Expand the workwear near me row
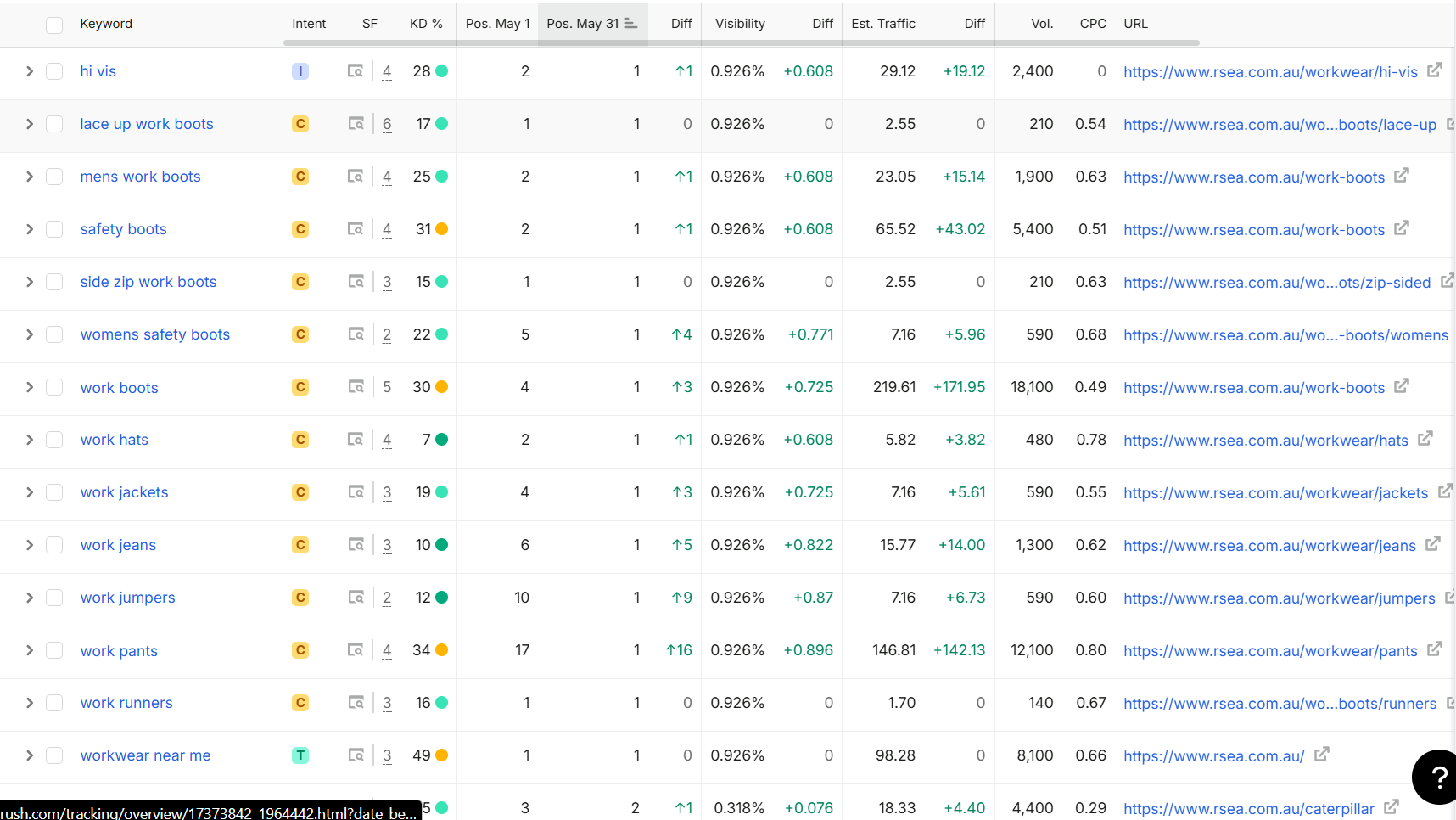 [x=30, y=755]
